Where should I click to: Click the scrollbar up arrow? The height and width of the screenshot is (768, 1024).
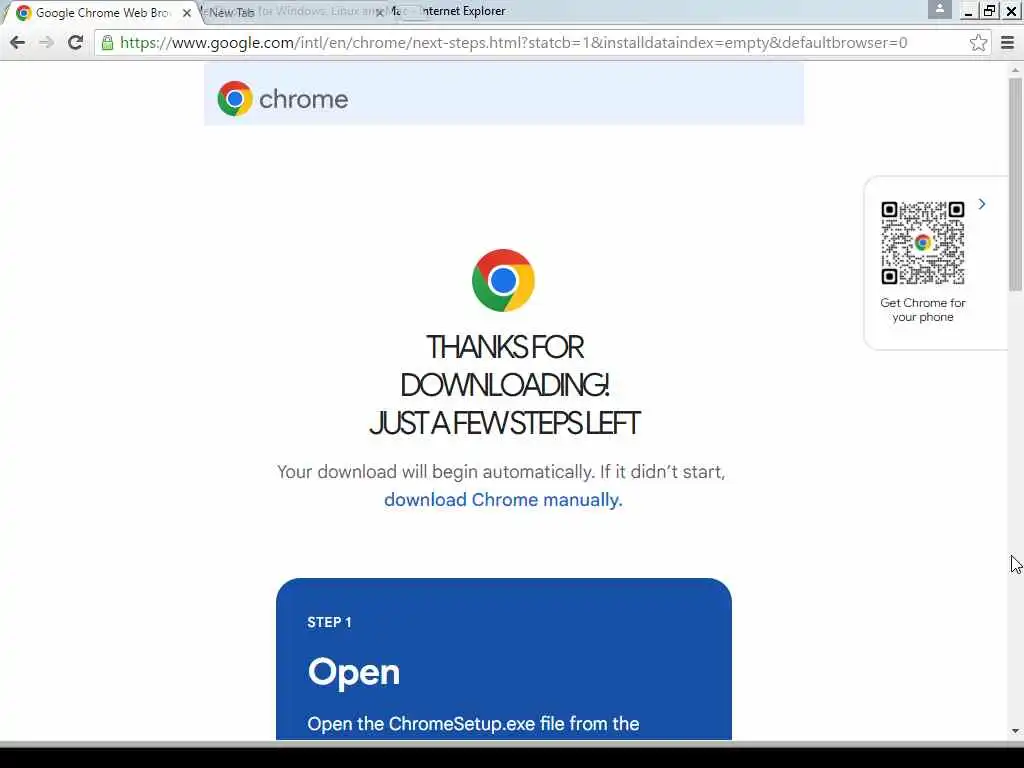pyautogui.click(x=1015, y=70)
